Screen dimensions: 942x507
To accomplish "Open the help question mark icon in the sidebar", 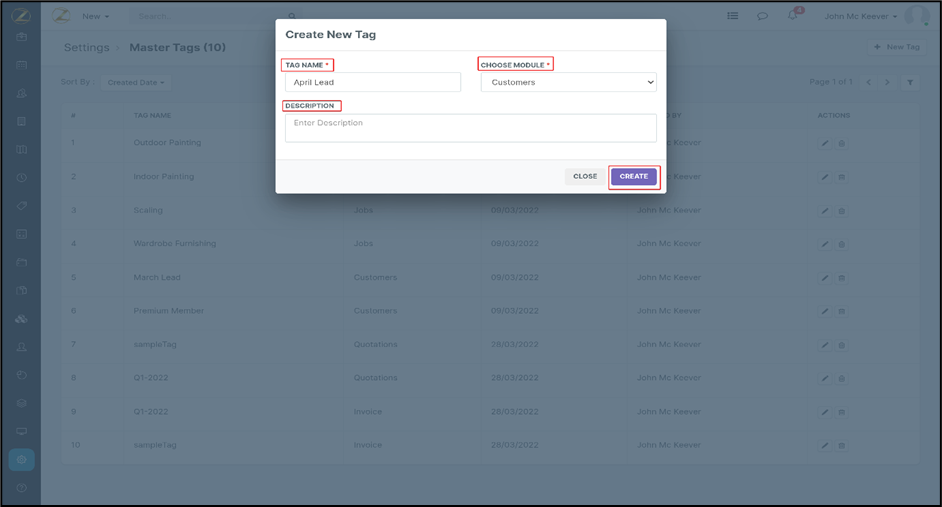I will (x=22, y=488).
